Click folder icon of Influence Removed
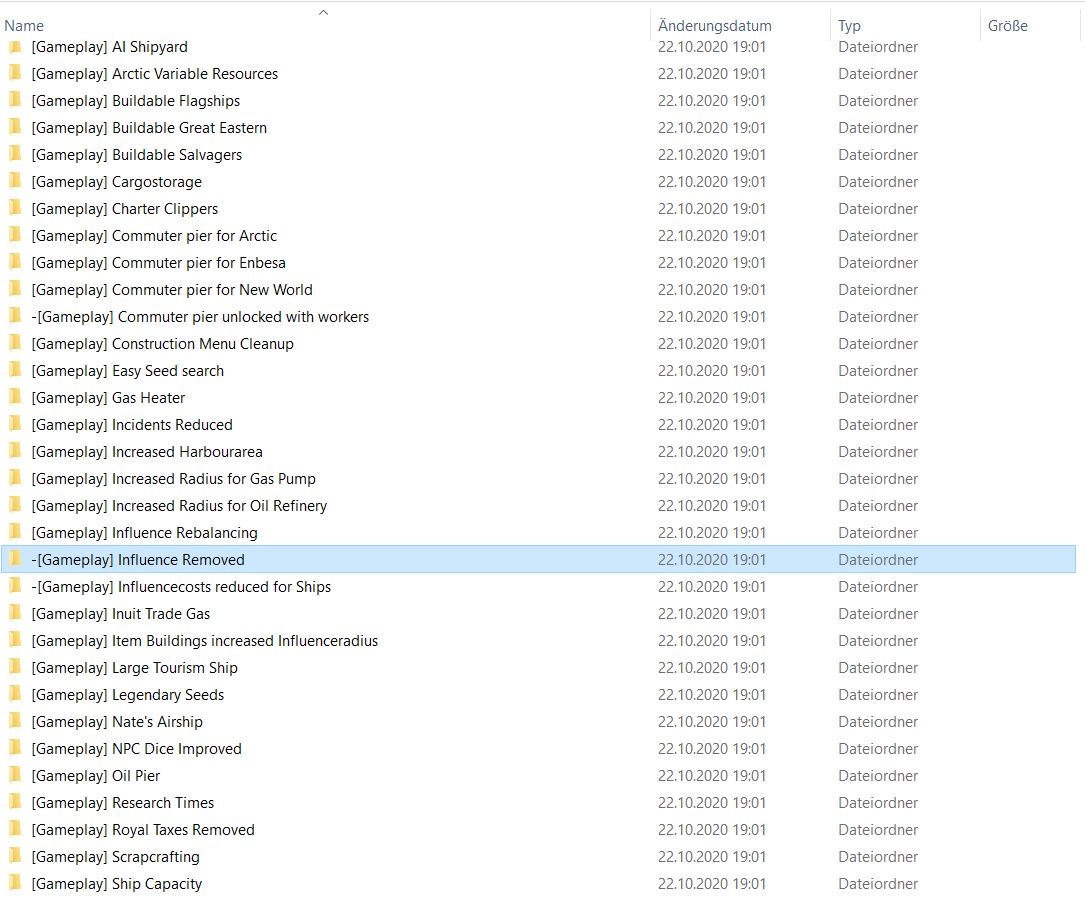The image size is (1085, 903). (15, 559)
